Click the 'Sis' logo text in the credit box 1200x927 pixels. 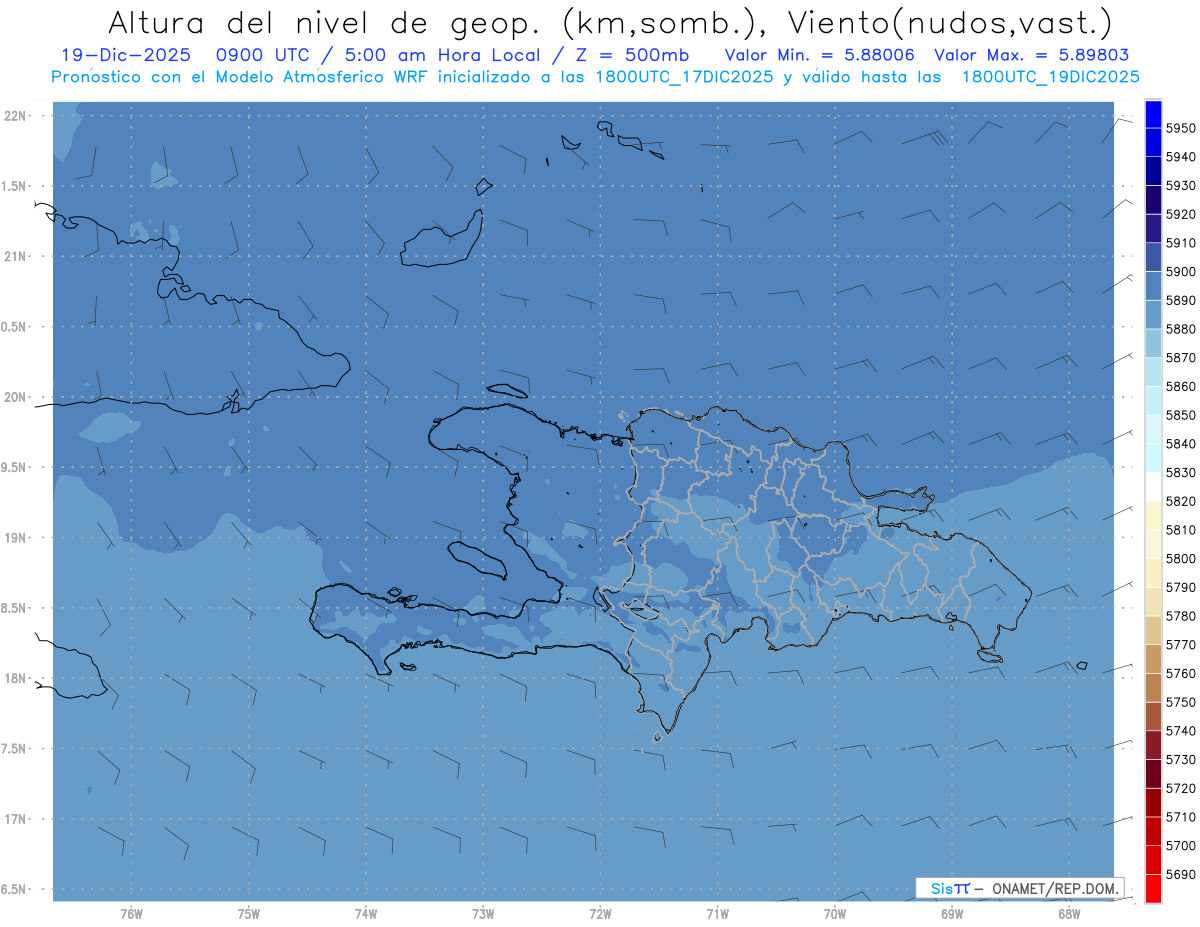pyautogui.click(x=941, y=888)
